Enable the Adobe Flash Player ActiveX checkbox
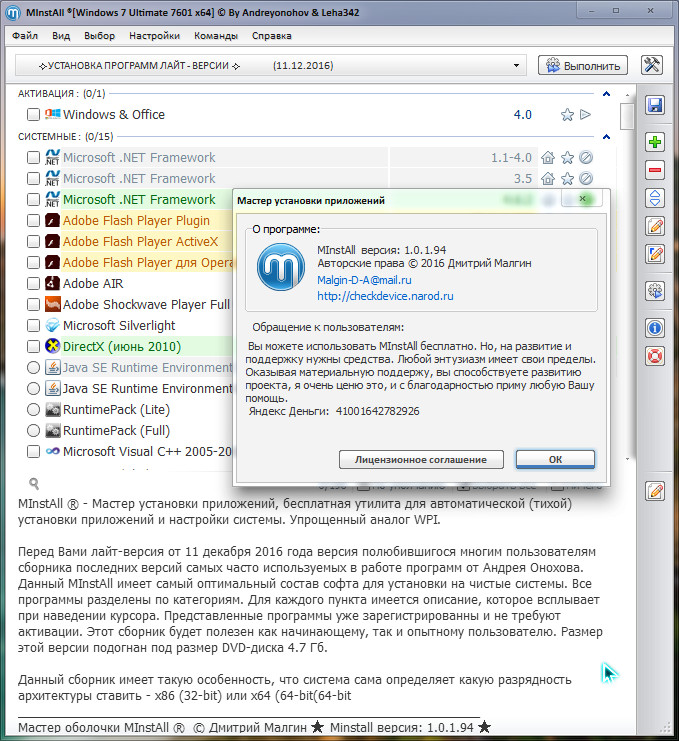The height and width of the screenshot is (741, 679). (33, 241)
